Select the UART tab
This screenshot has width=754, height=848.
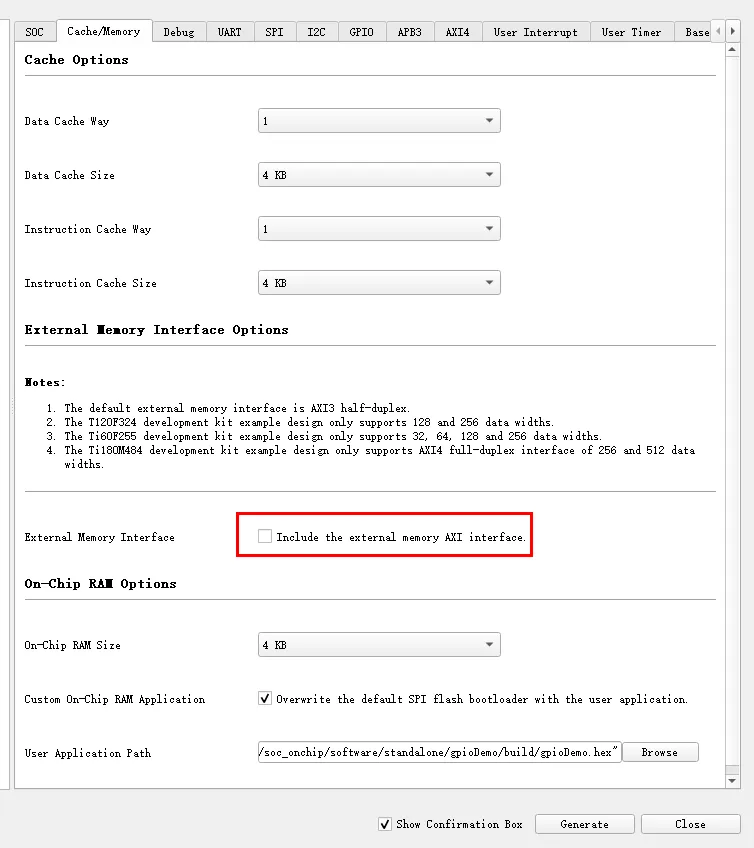pos(230,32)
